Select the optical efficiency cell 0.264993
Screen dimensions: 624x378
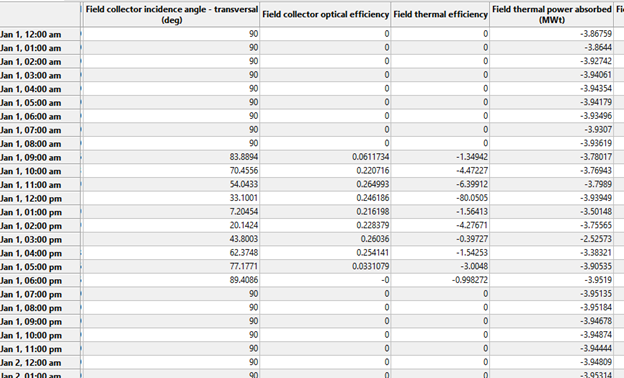coord(325,185)
